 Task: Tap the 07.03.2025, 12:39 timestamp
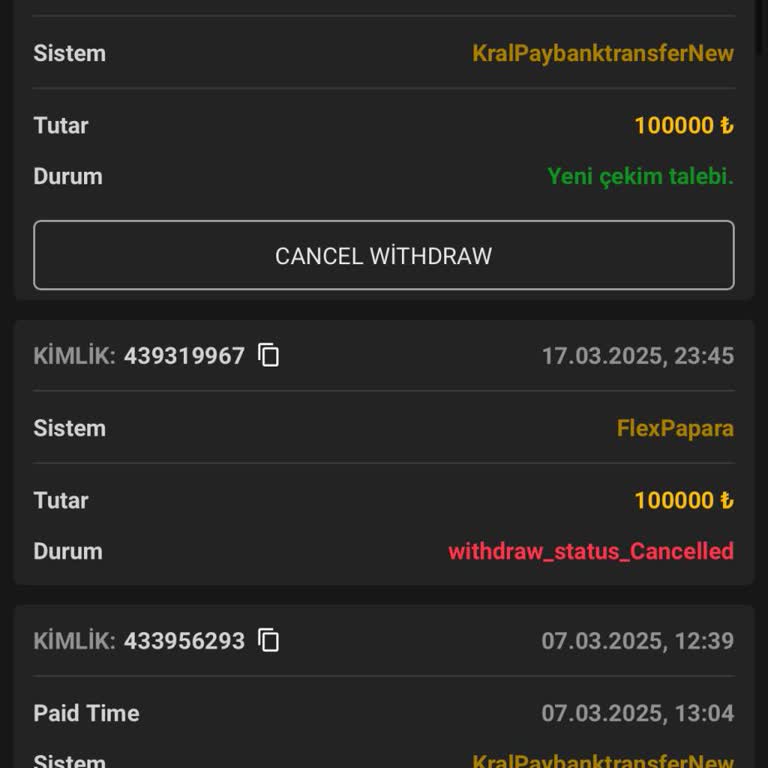click(637, 641)
